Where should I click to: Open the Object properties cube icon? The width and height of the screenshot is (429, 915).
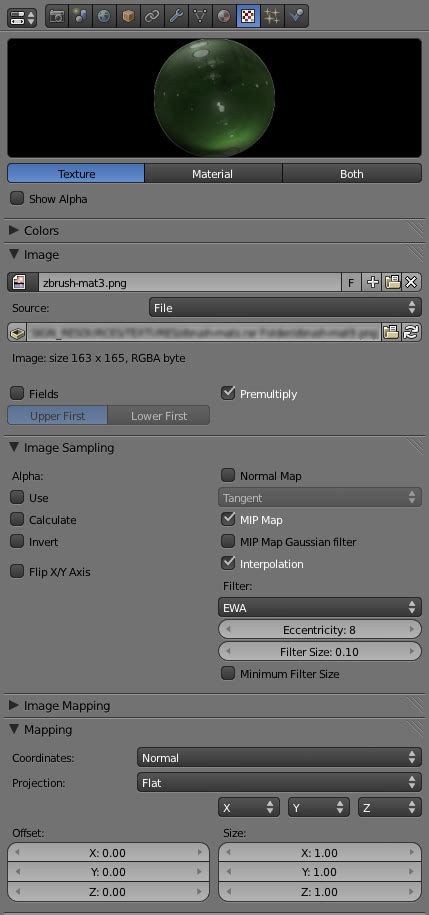[128, 16]
